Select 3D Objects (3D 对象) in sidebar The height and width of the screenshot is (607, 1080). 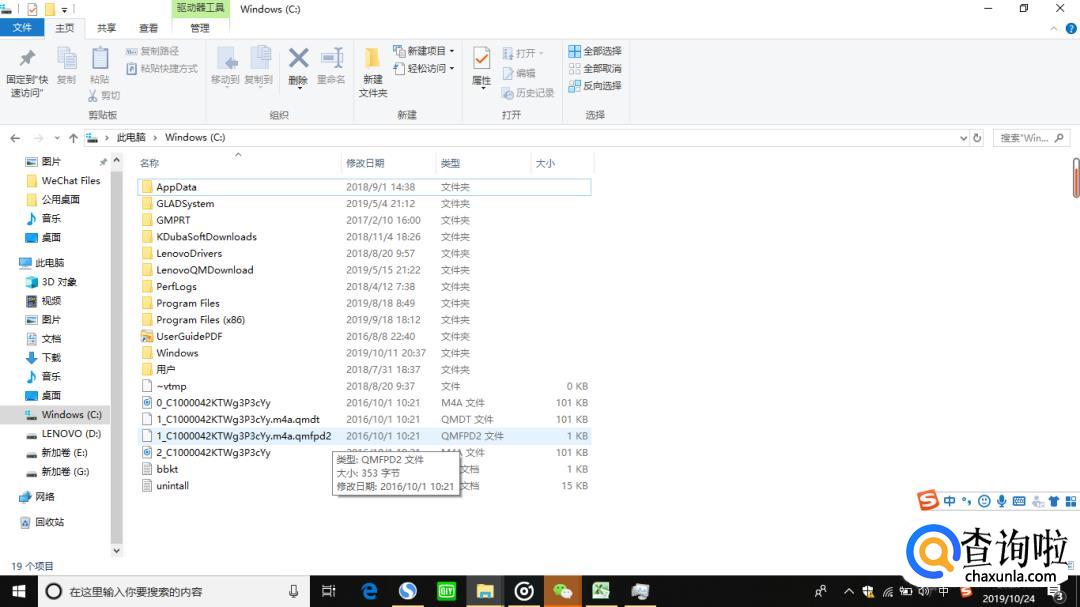[51, 282]
